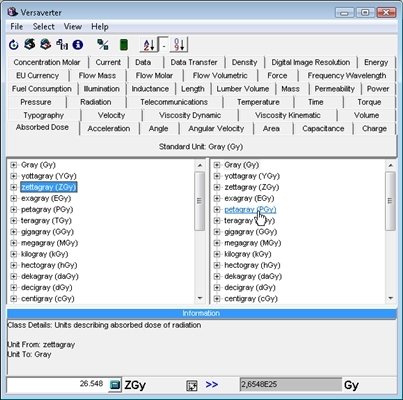Click right list scrollbar down arrow

click(390, 298)
